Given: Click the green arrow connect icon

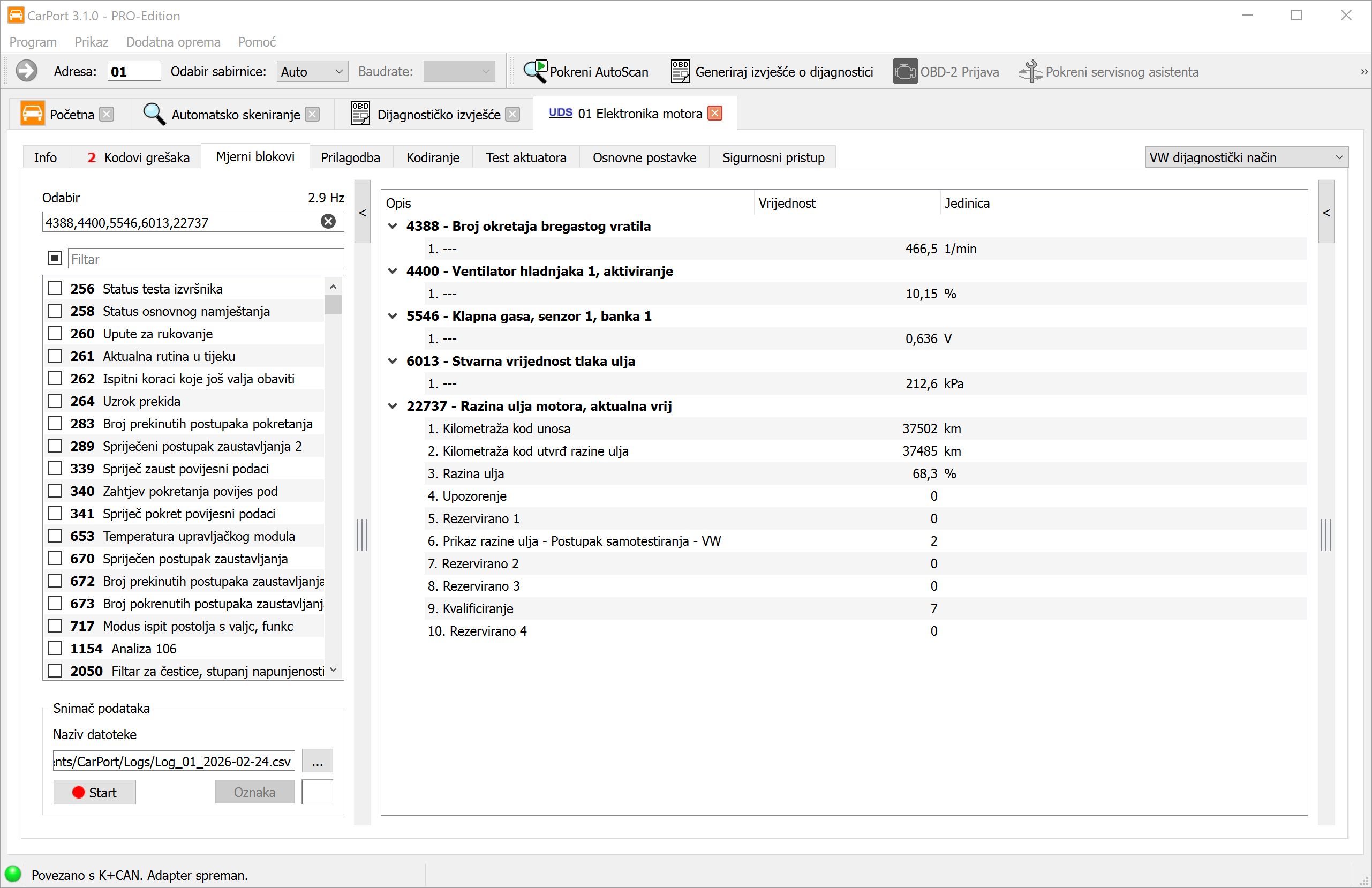Looking at the screenshot, I should pos(27,71).
